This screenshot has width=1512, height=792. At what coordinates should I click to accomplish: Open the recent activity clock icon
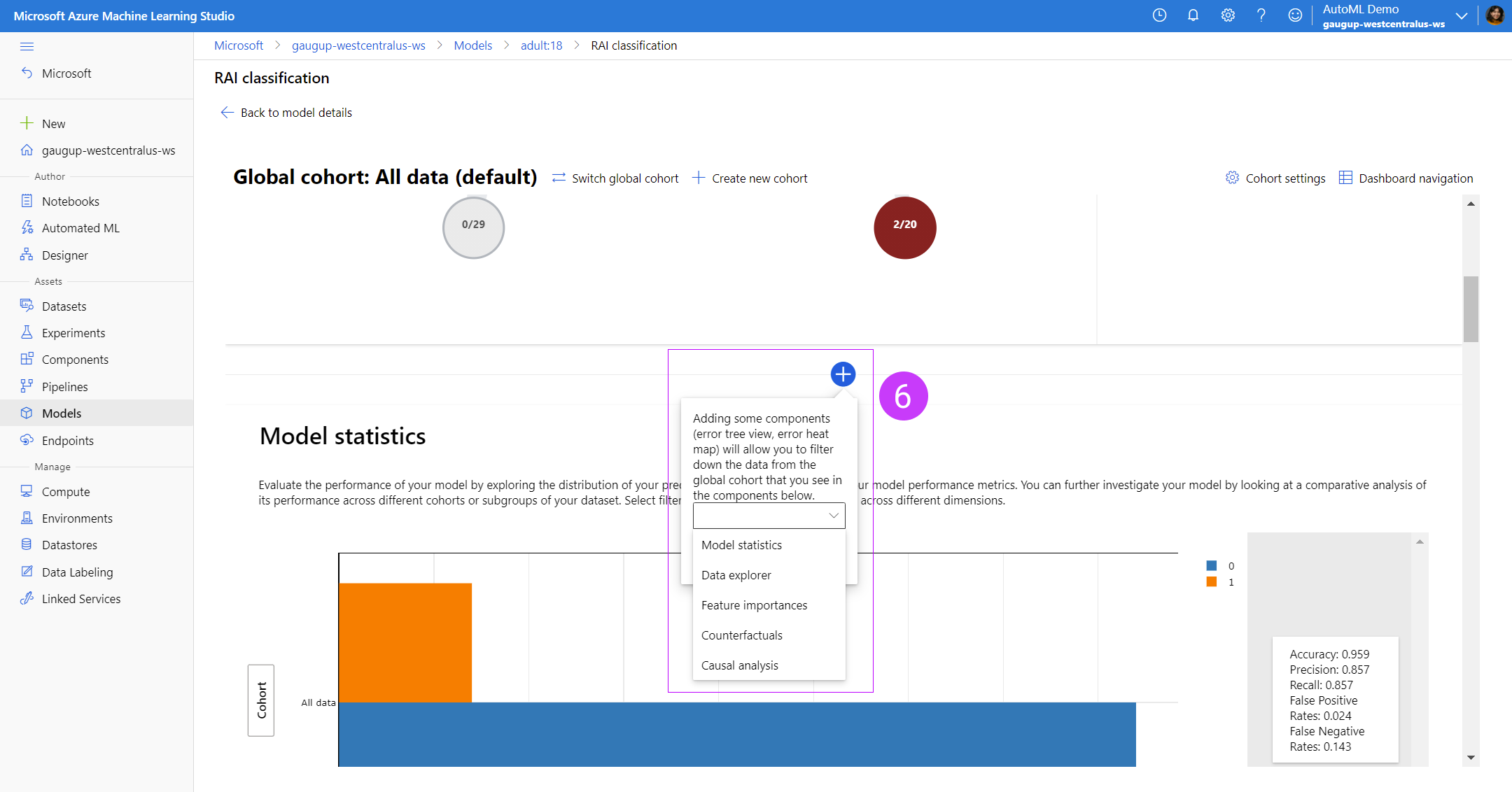[x=1159, y=15]
